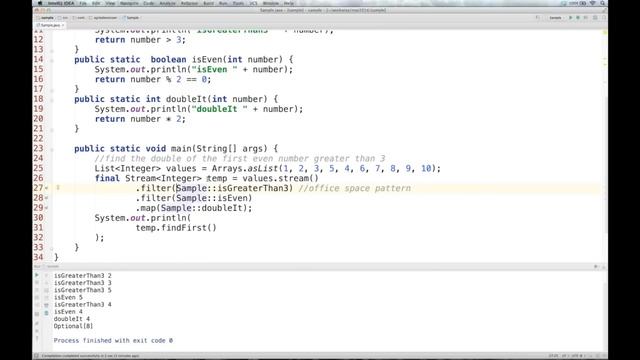The width and height of the screenshot is (640, 360).
Task: Click 'Sample::isEven' in the filter call
Action: click(x=211, y=198)
